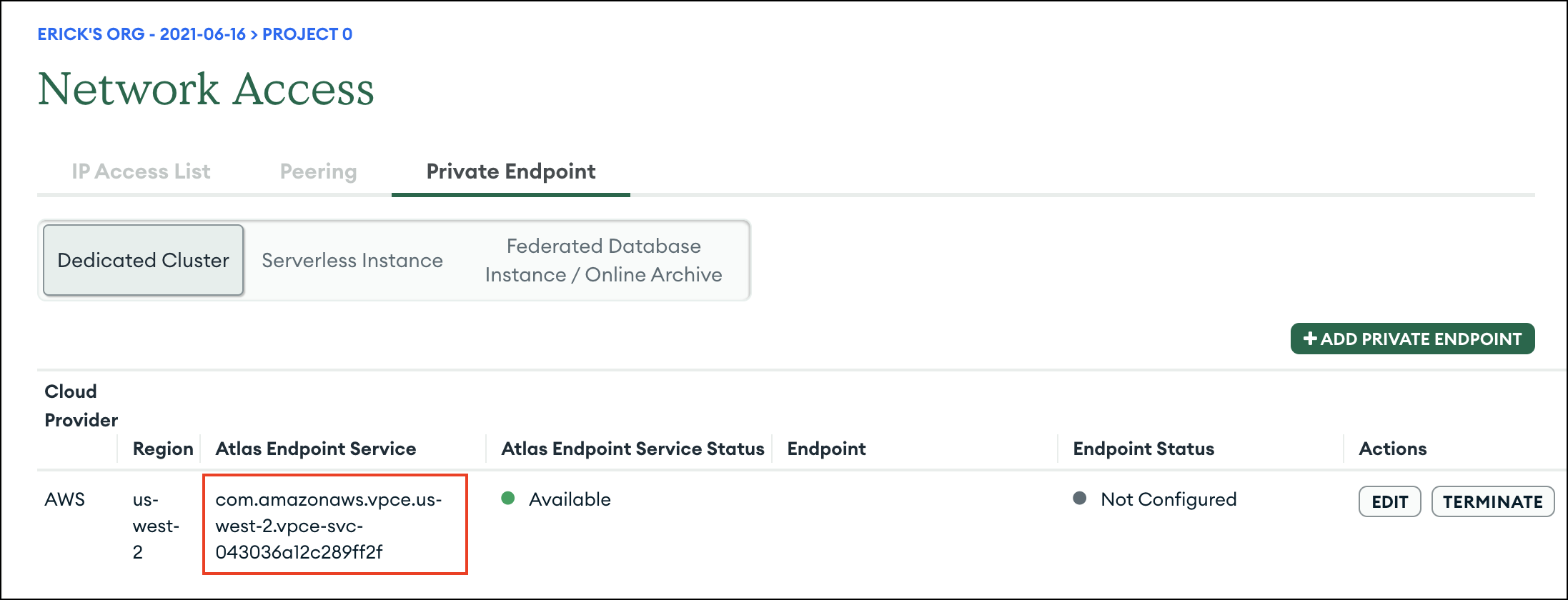Click the Edit button for AWS endpoint
Screen dimensions: 1568x600
point(1389,501)
